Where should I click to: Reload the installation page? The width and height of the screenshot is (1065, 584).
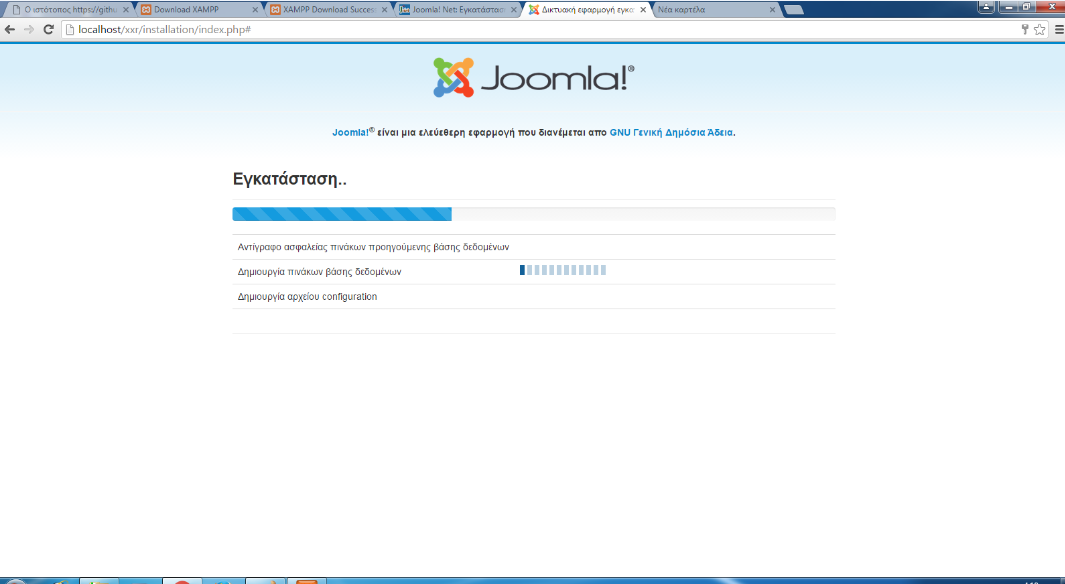pyautogui.click(x=48, y=29)
